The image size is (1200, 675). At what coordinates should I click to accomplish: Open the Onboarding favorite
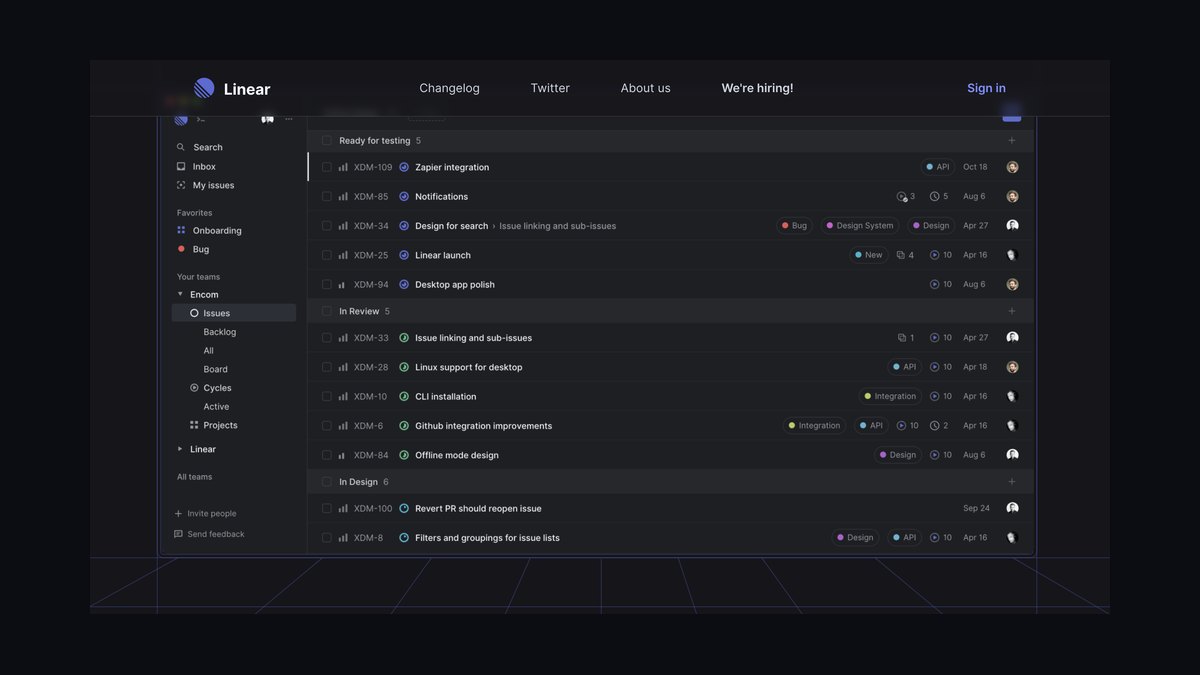point(209,230)
